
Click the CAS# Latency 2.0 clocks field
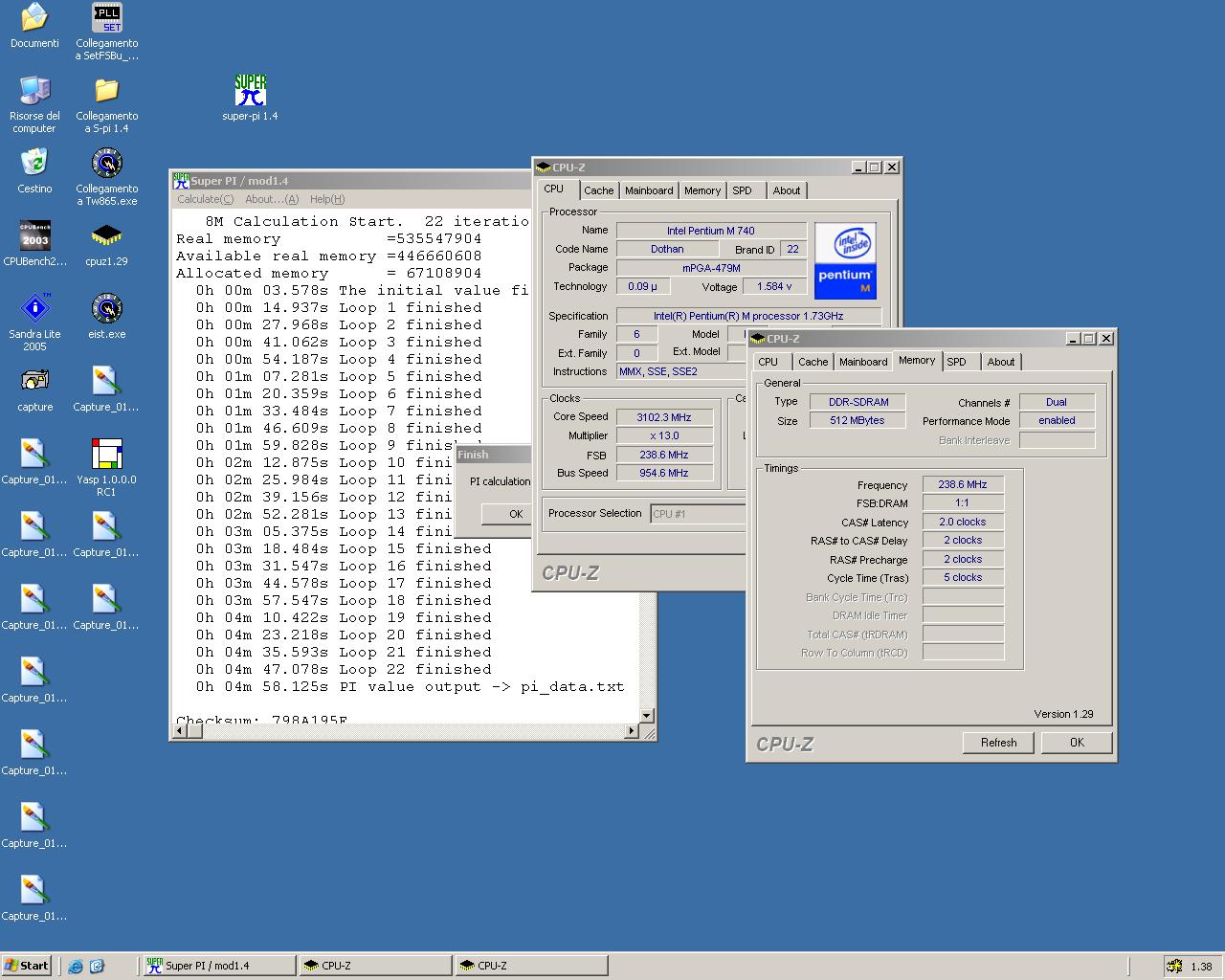tap(963, 522)
